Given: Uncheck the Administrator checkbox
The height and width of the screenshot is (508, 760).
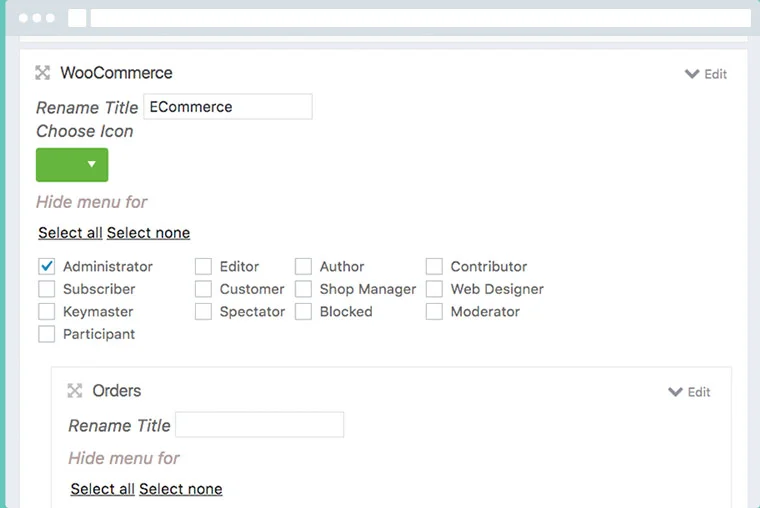Looking at the screenshot, I should pyautogui.click(x=47, y=267).
